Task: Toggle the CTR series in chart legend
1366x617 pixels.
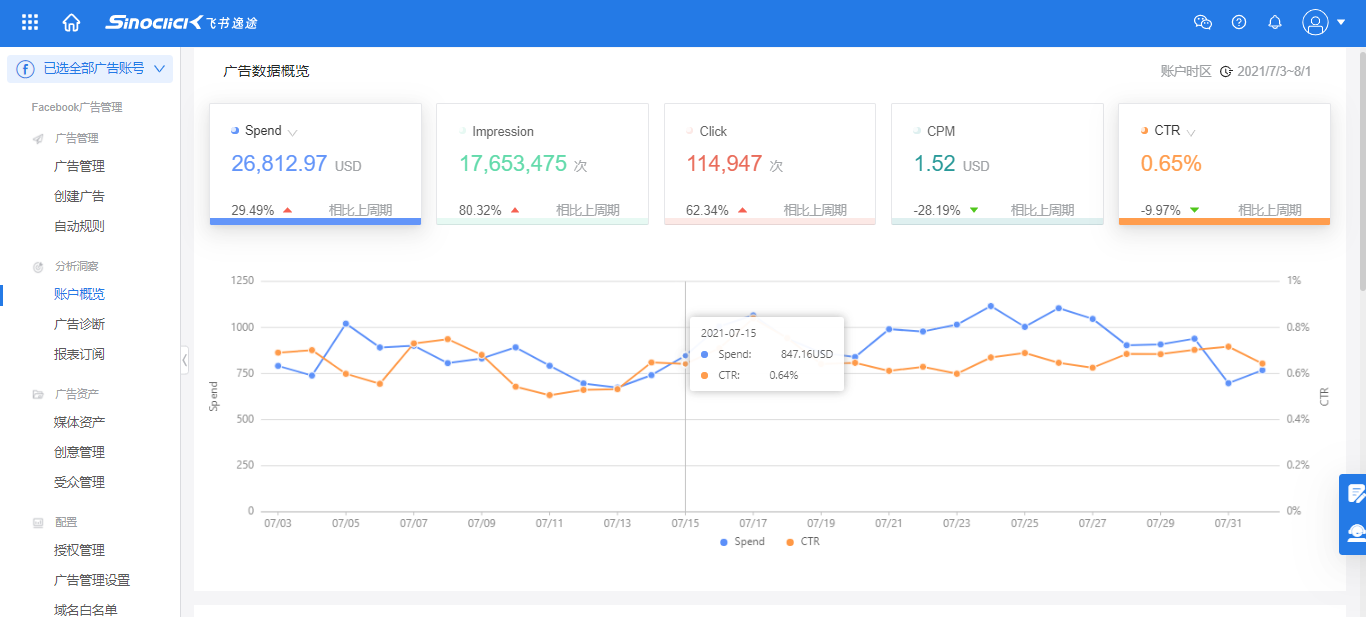Action: click(x=802, y=542)
